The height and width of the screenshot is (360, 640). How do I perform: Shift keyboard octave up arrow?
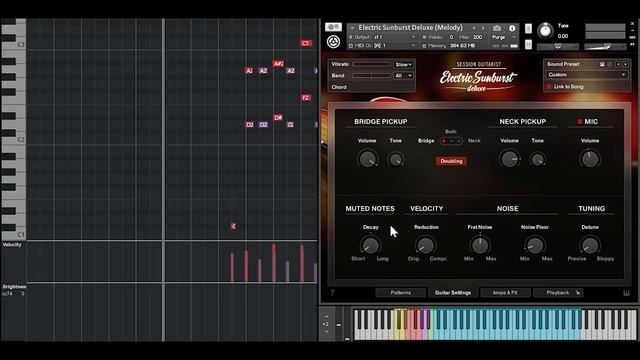coord(326,316)
